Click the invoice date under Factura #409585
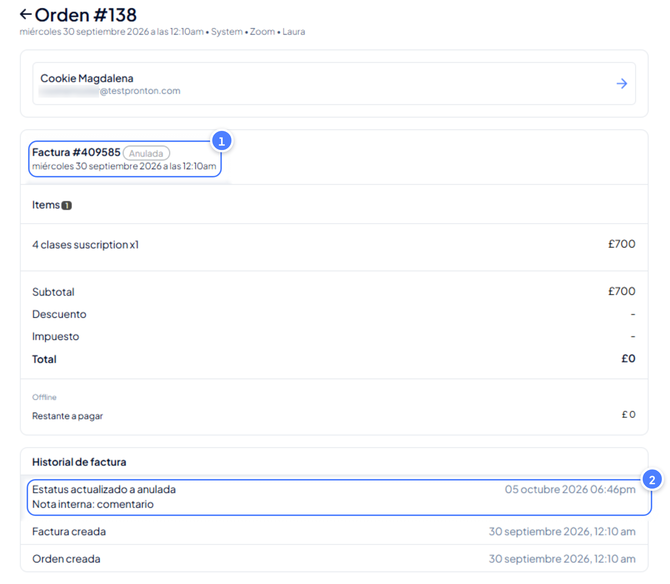 coord(124,166)
